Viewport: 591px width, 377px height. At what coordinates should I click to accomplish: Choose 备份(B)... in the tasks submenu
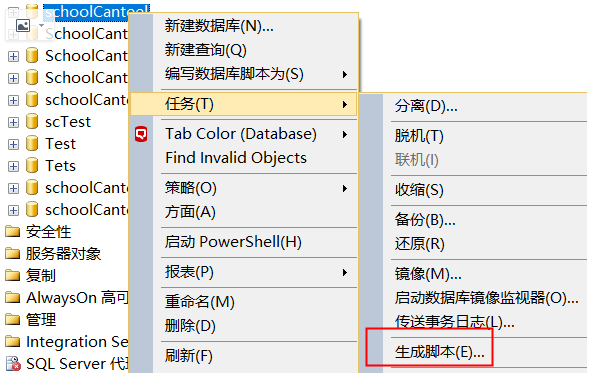click(x=425, y=219)
